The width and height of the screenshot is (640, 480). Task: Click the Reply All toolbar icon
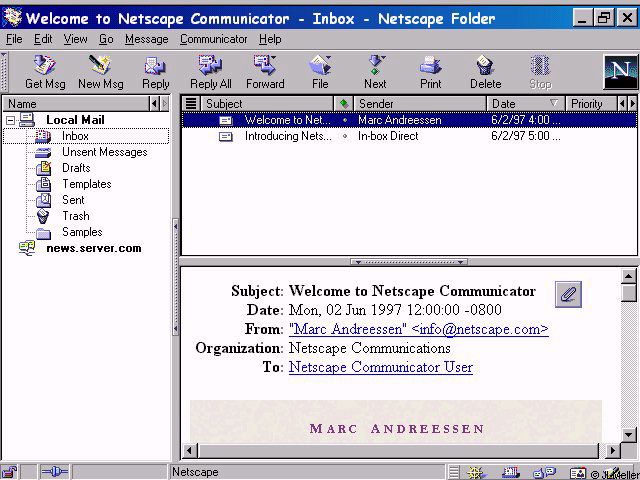tap(211, 73)
